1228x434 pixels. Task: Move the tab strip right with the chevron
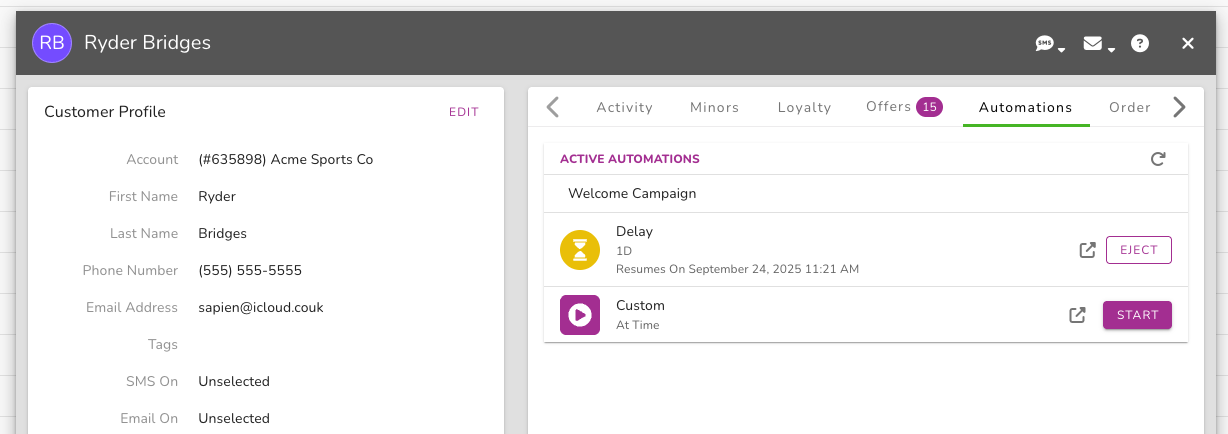1179,107
